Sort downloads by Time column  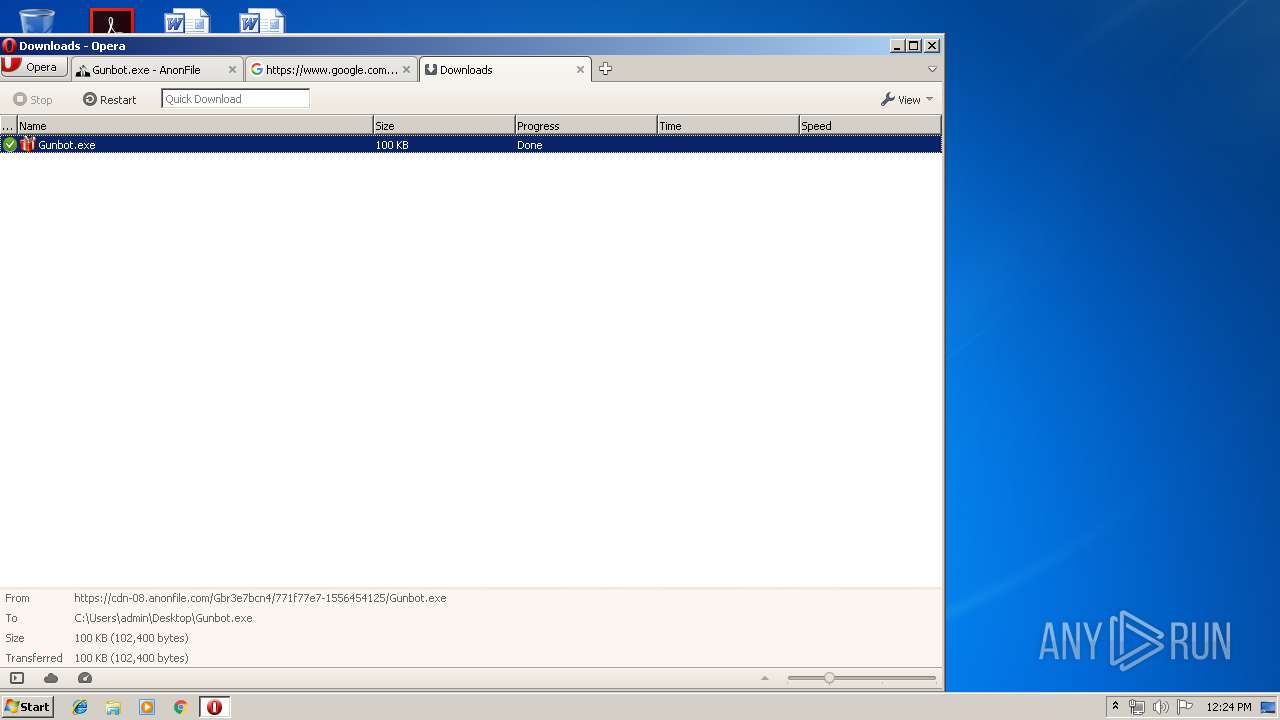728,125
